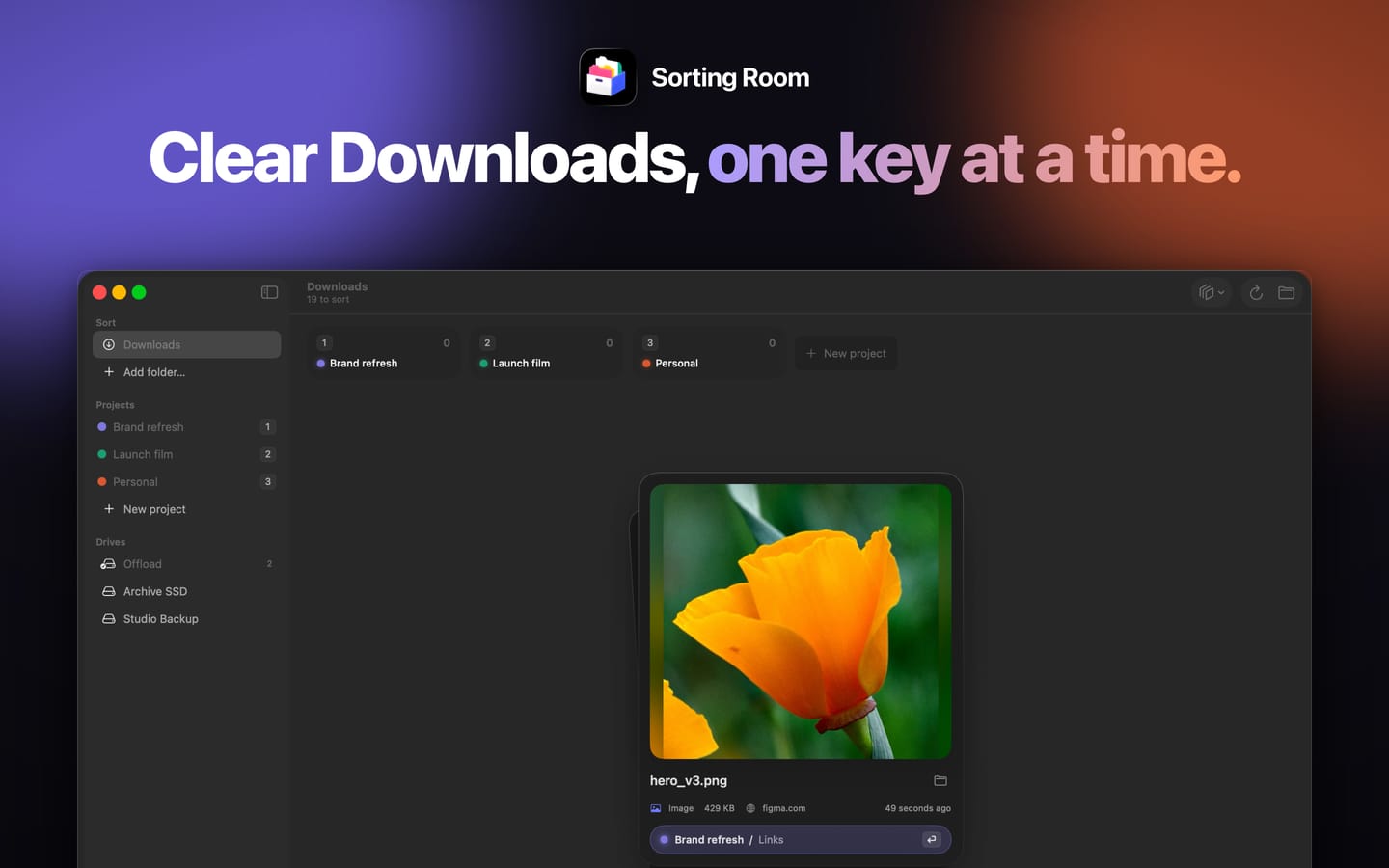Click "New project" beside the Personal card
1389x868 pixels.
846,353
